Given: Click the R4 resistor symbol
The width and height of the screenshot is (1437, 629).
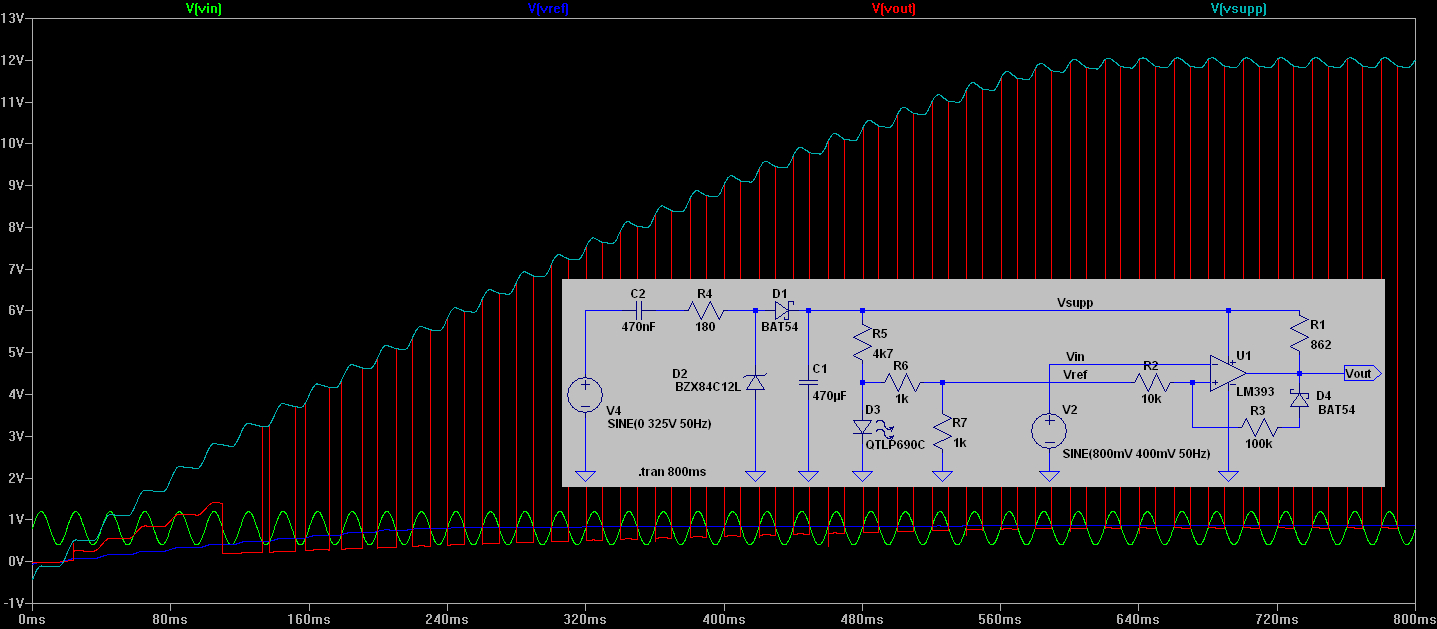Looking at the screenshot, I should [705, 311].
